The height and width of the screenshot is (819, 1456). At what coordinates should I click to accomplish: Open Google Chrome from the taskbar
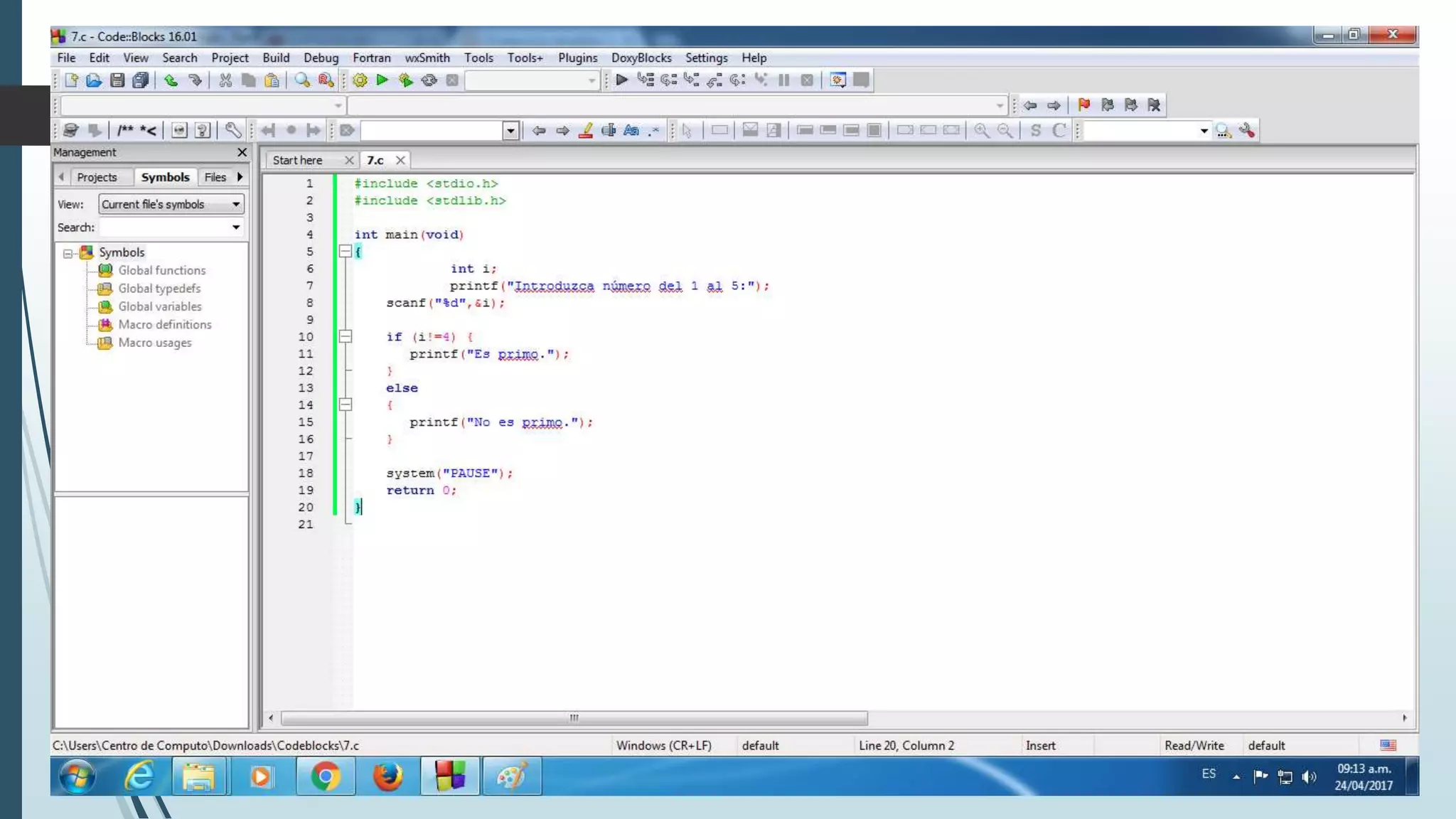[325, 776]
